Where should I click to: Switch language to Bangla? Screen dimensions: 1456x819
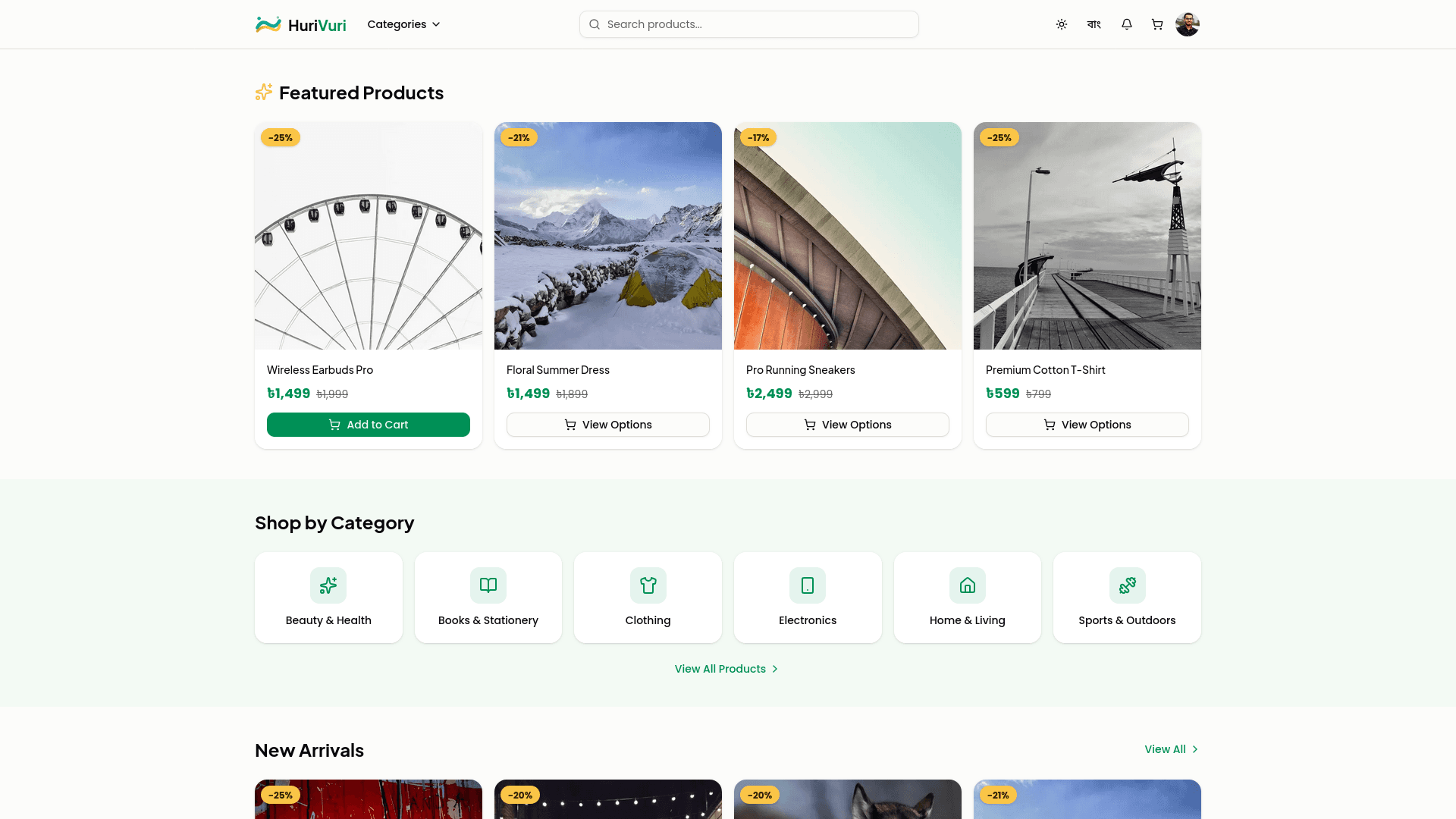pos(1094,24)
